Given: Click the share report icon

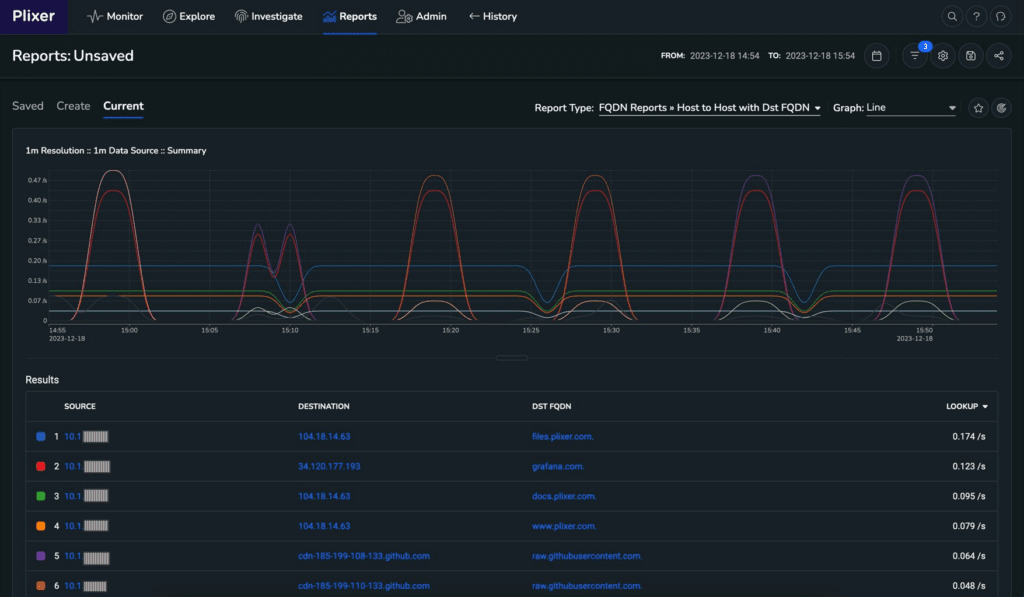Looking at the screenshot, I should point(998,56).
